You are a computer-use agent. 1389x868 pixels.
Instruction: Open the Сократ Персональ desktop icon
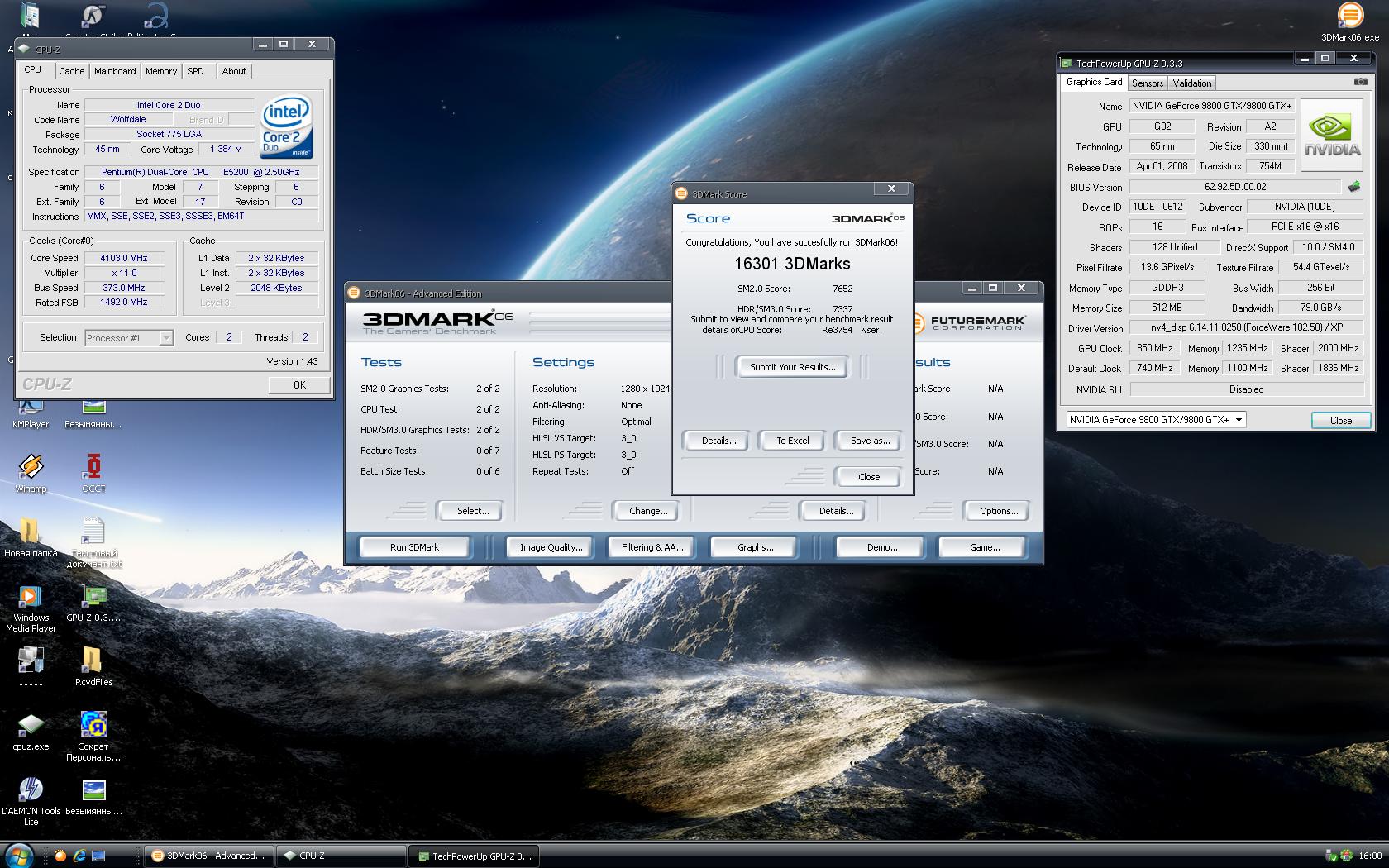[x=93, y=737]
